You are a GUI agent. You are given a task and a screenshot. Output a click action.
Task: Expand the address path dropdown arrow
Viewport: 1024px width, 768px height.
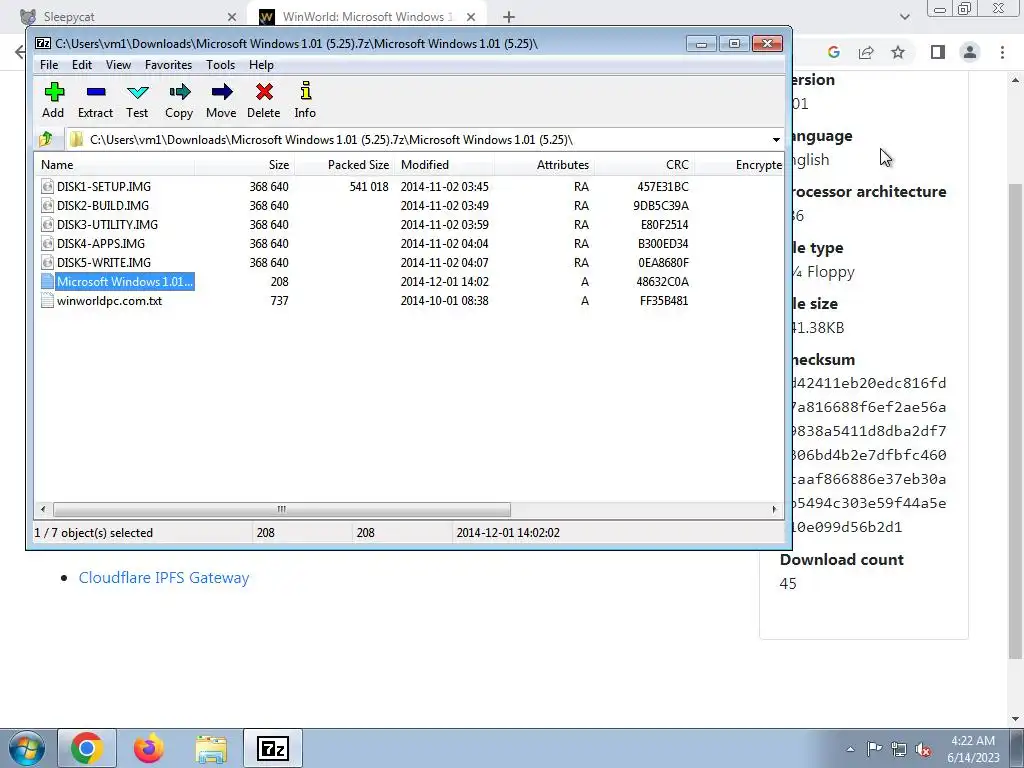[776, 140]
